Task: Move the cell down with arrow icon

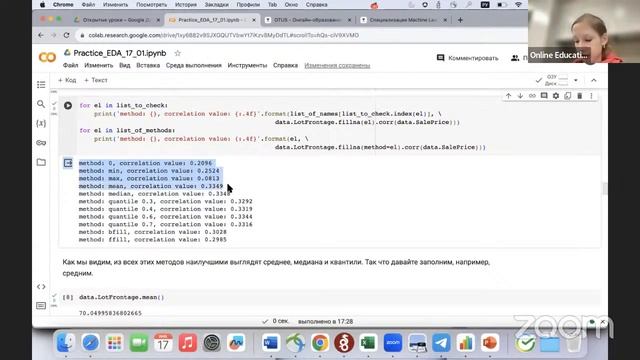Action: point(520,96)
